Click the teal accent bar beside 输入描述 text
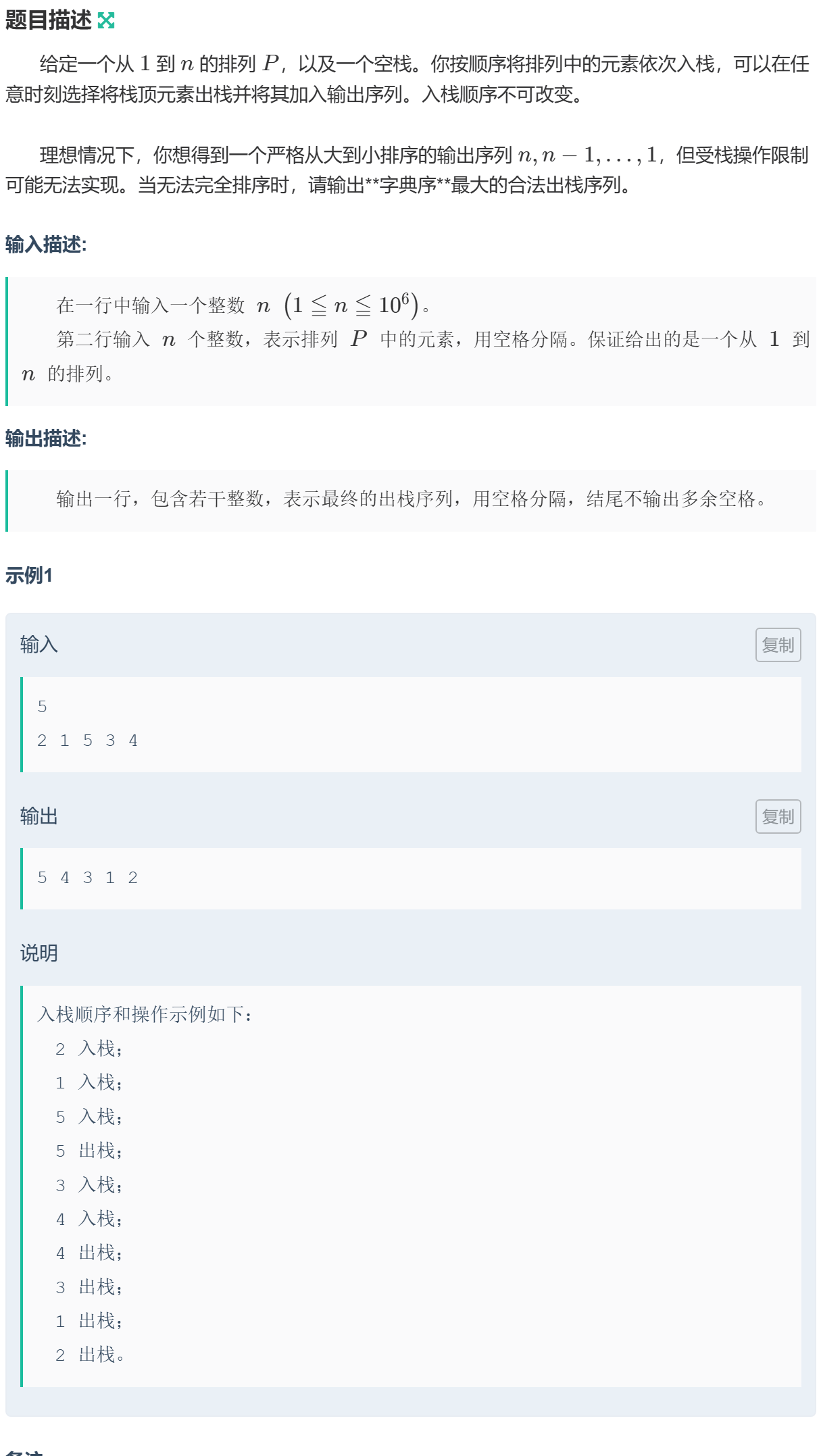821x1456 pixels. tap(7, 338)
